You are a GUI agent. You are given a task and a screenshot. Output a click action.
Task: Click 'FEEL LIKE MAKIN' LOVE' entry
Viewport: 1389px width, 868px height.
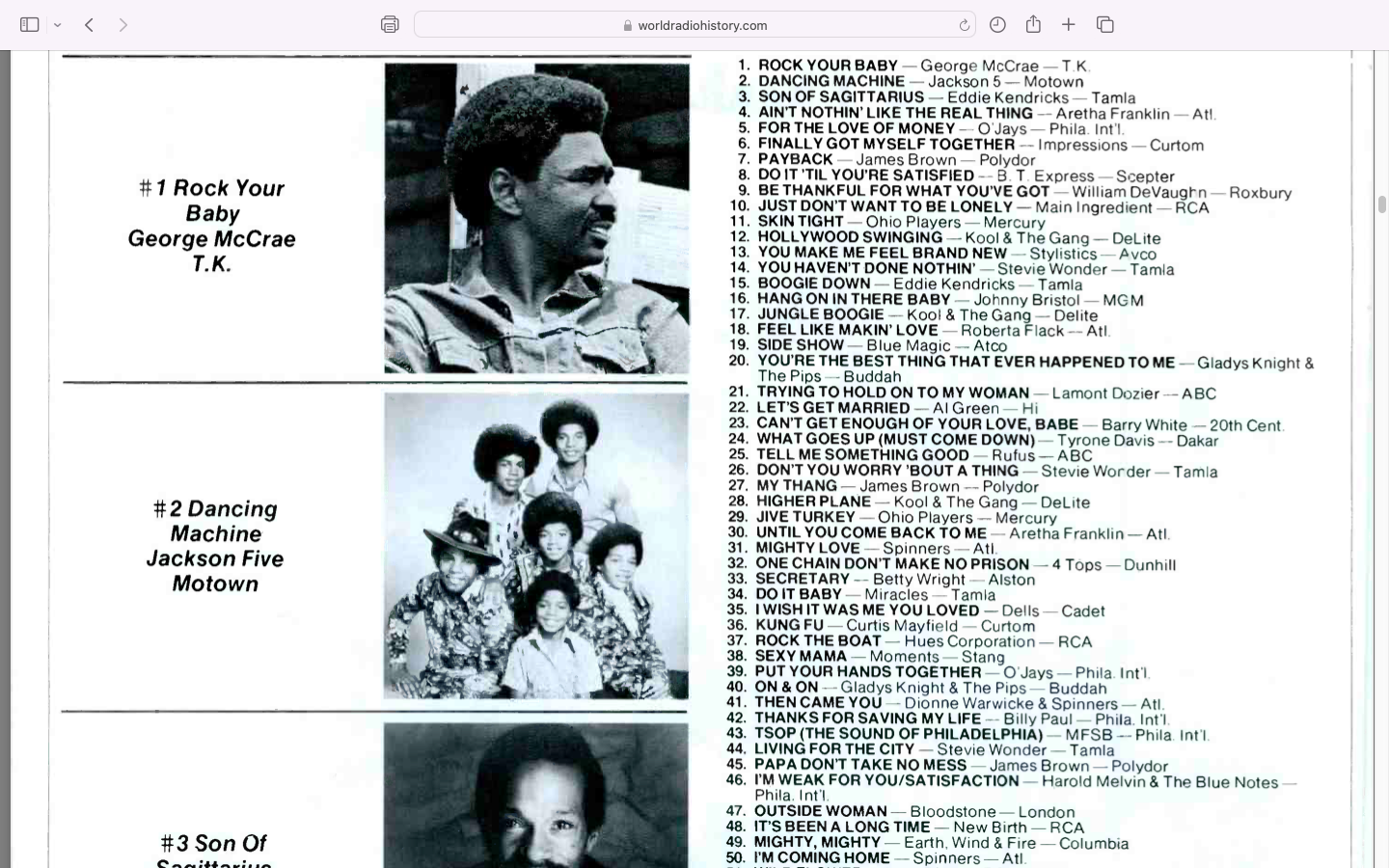tap(848, 330)
